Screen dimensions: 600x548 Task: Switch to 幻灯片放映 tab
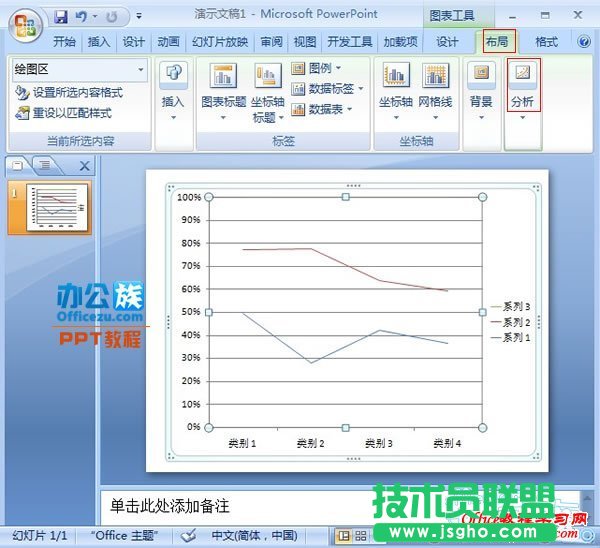coord(220,41)
